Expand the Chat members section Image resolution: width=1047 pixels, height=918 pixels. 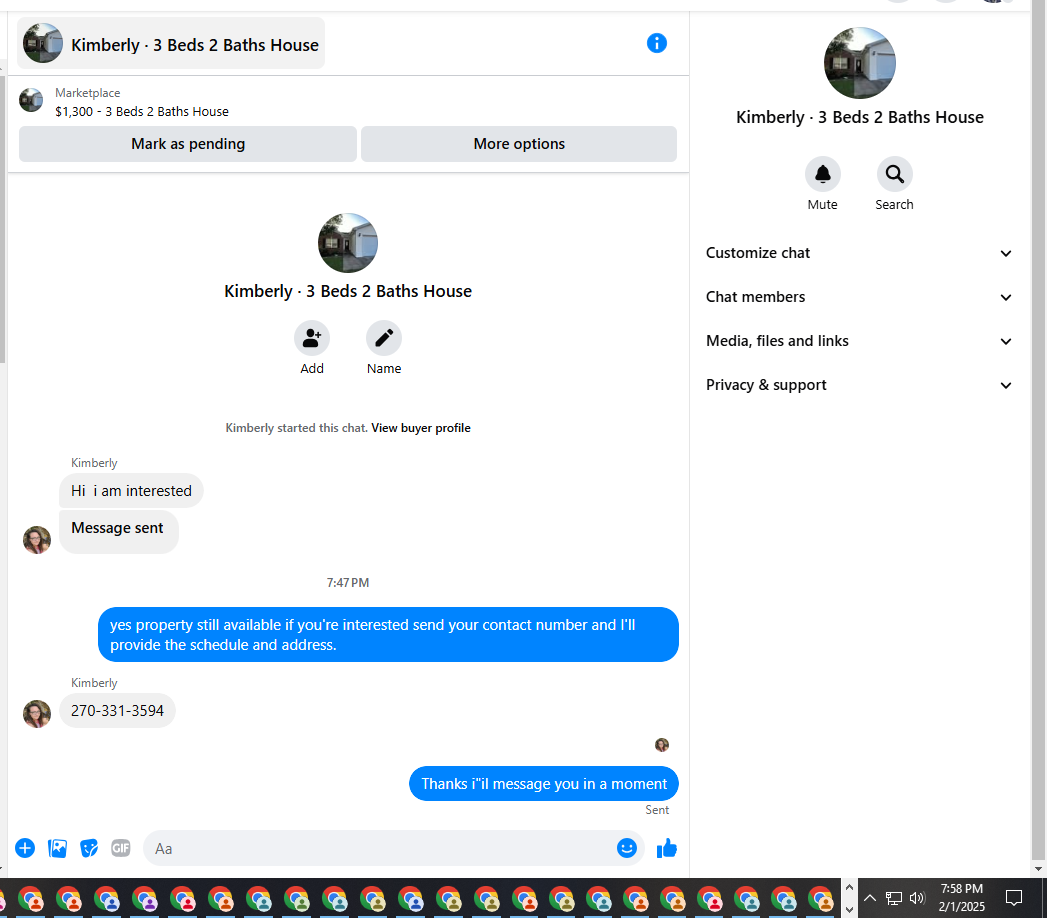[859, 297]
